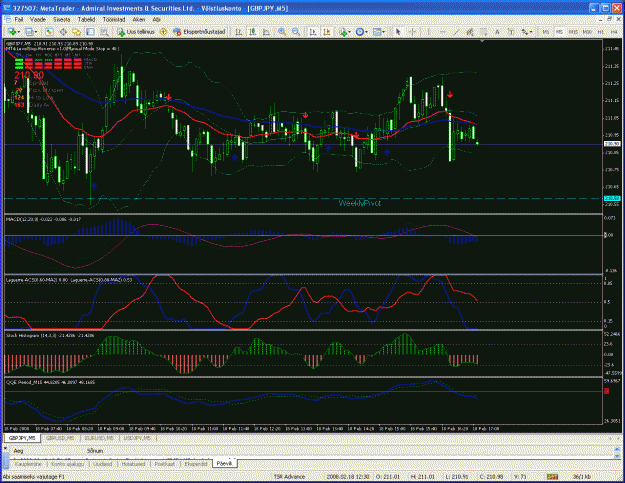Expand the chart templates dropdown
Image resolution: width=625 pixels, height=483 pixels.
(384, 32)
